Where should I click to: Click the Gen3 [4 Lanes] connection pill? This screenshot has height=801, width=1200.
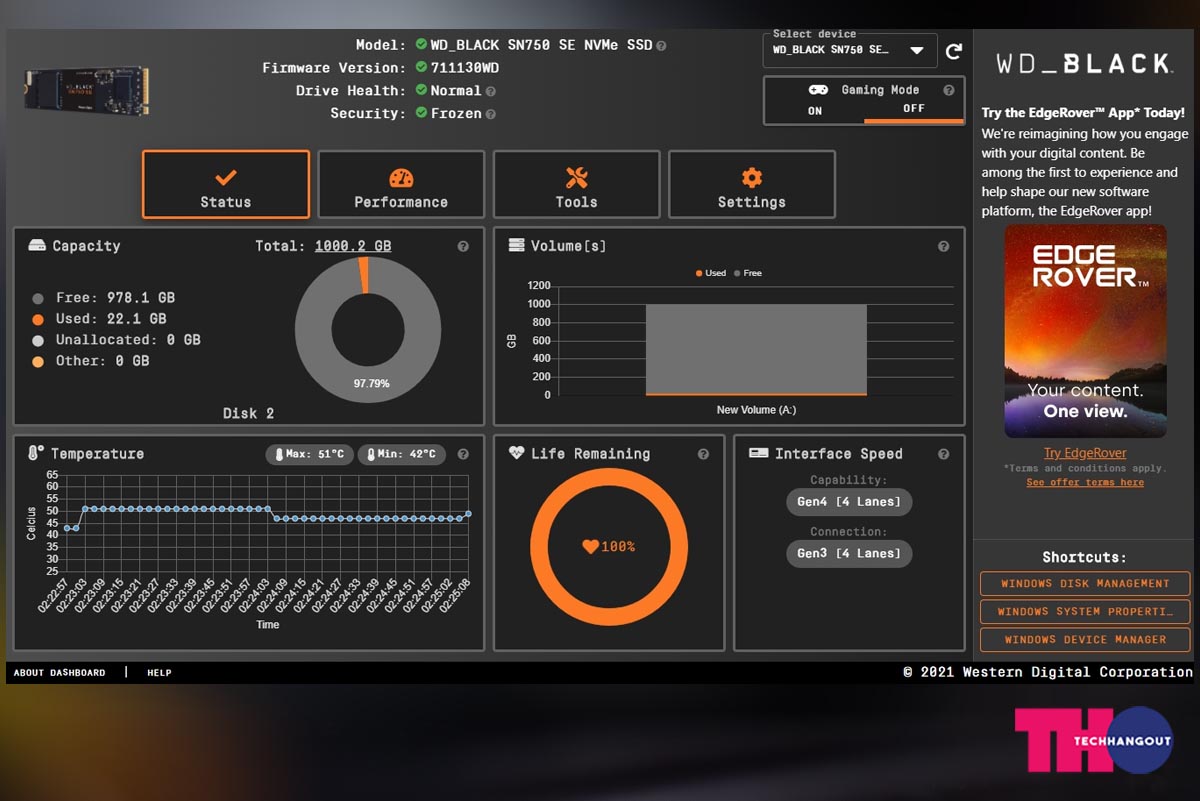[849, 553]
